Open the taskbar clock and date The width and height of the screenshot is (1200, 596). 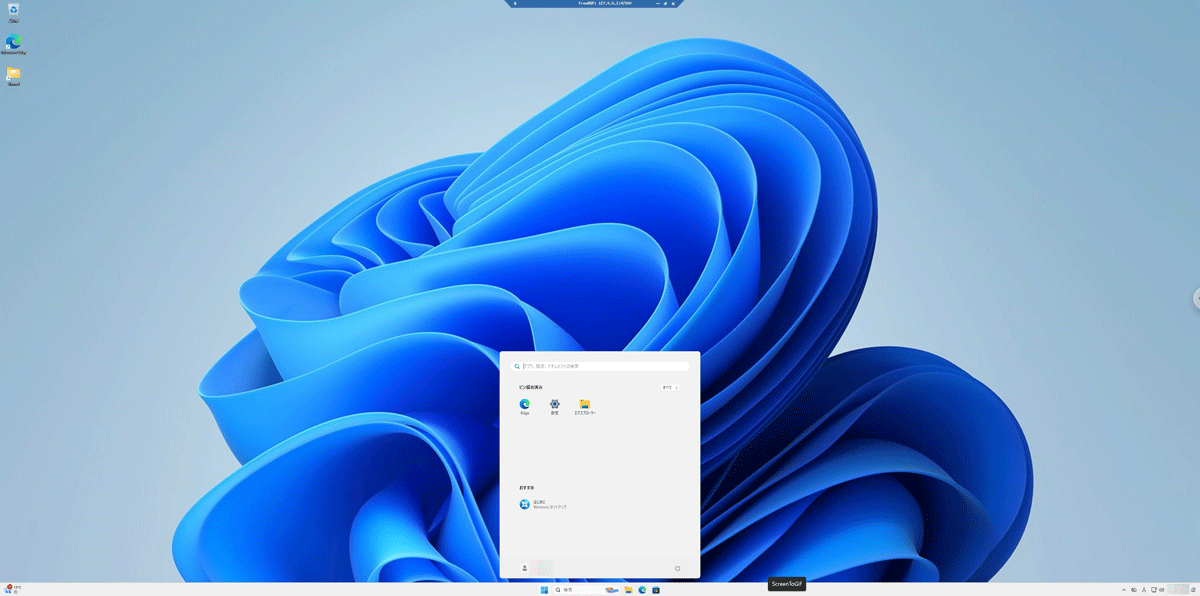pyautogui.click(x=1177, y=590)
